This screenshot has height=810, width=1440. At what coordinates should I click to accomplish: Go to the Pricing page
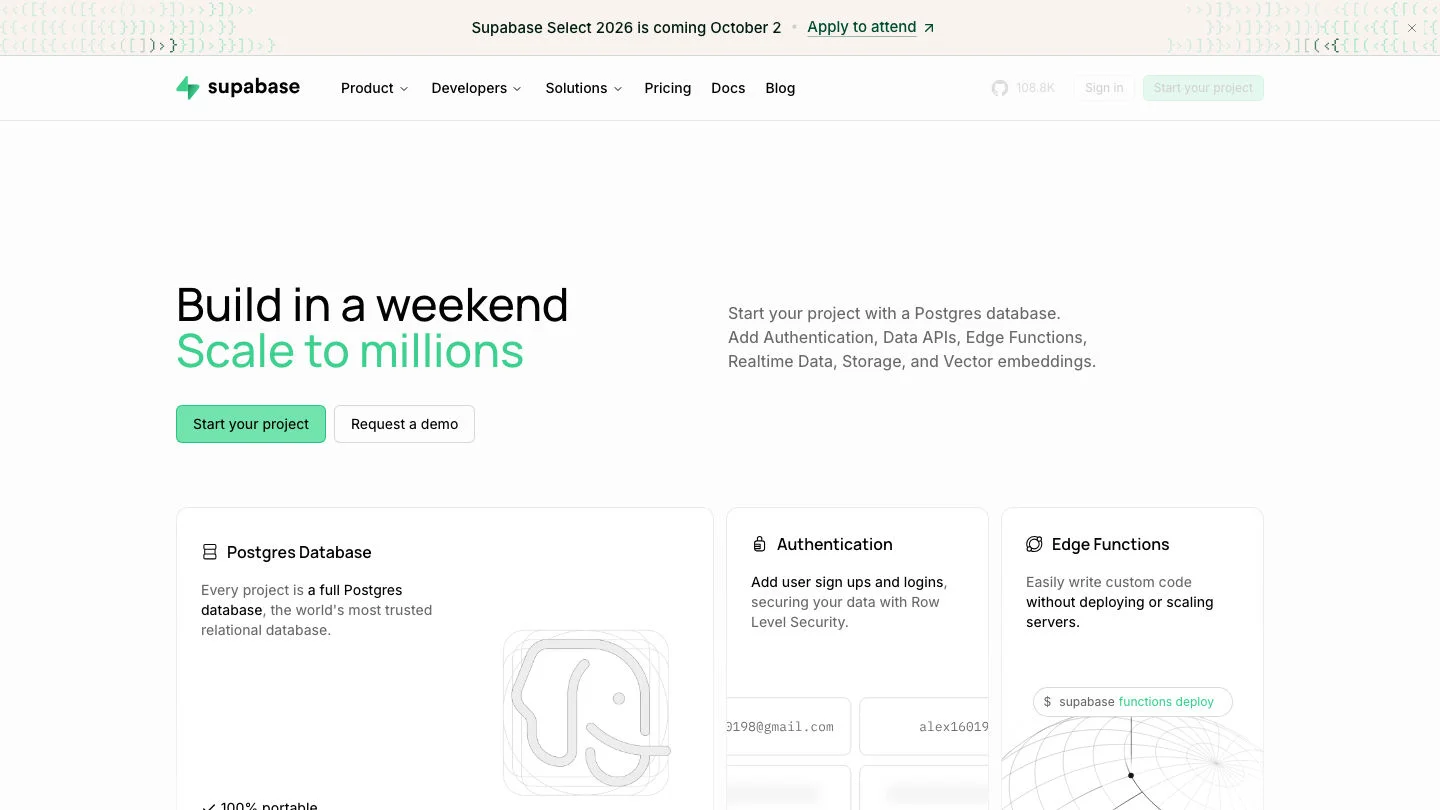tap(668, 88)
